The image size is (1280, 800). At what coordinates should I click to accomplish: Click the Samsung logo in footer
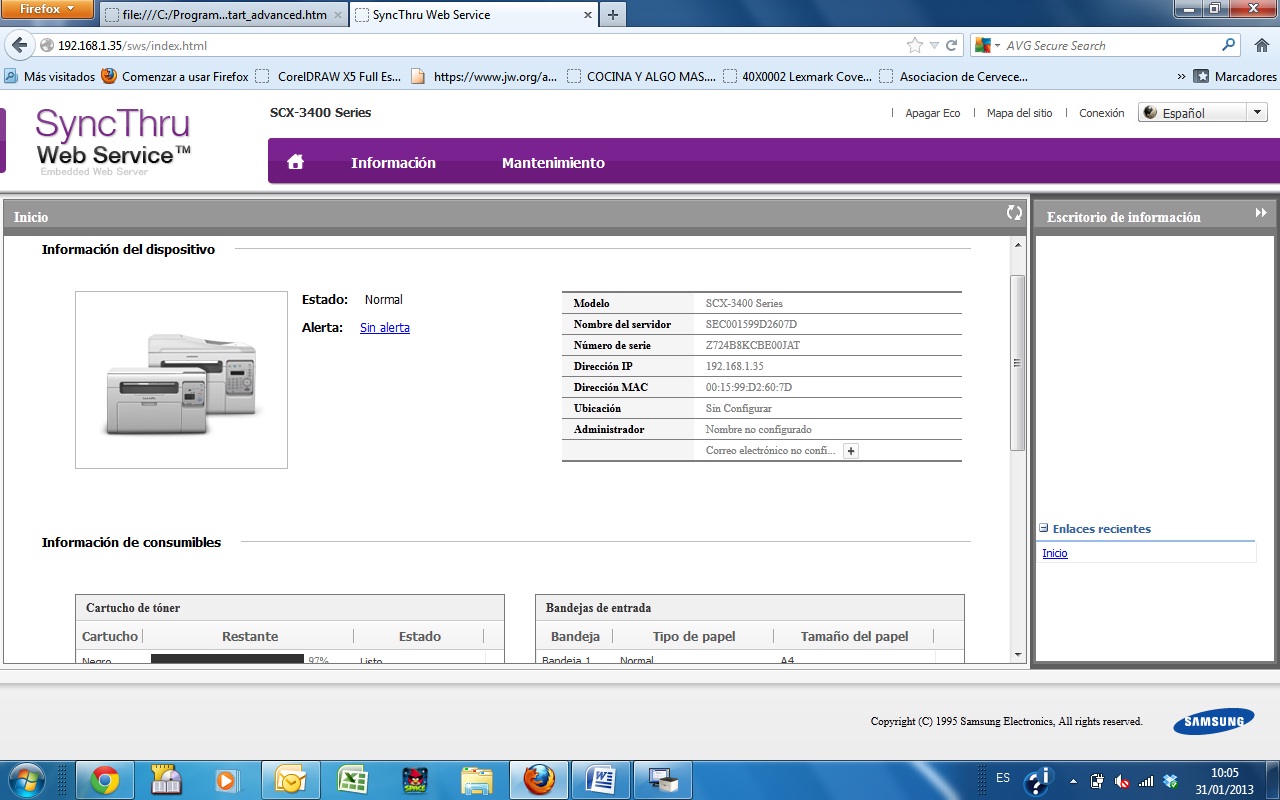pos(1214,721)
